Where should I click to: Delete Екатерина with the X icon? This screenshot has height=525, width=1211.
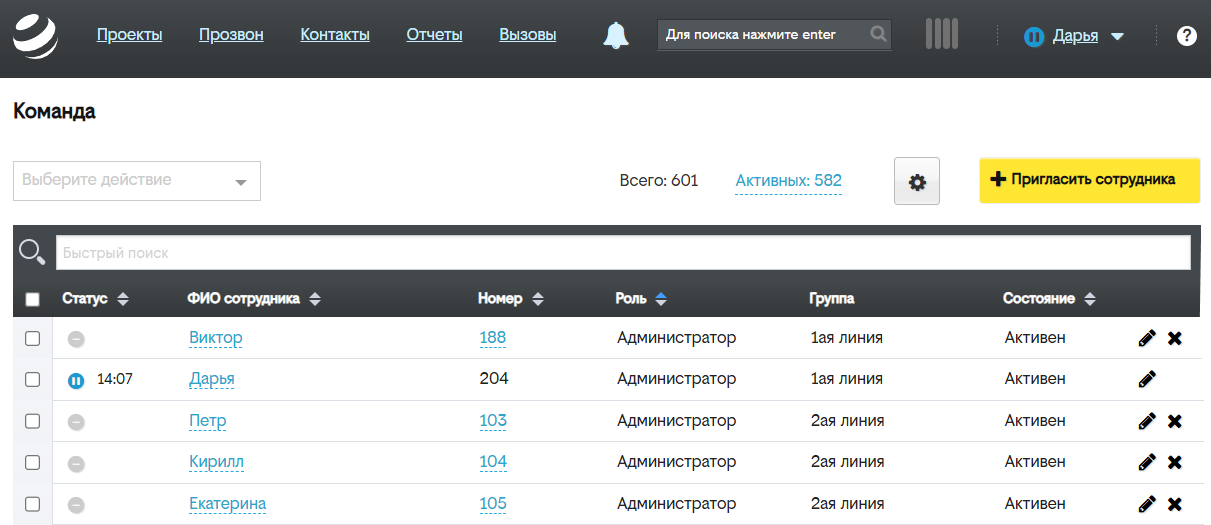coord(1175,504)
